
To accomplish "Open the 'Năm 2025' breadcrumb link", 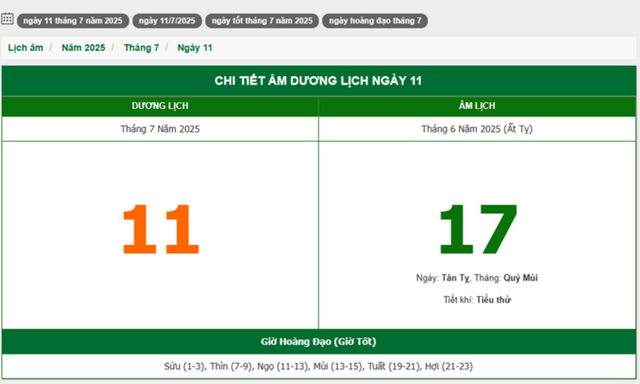I will 83,48.
